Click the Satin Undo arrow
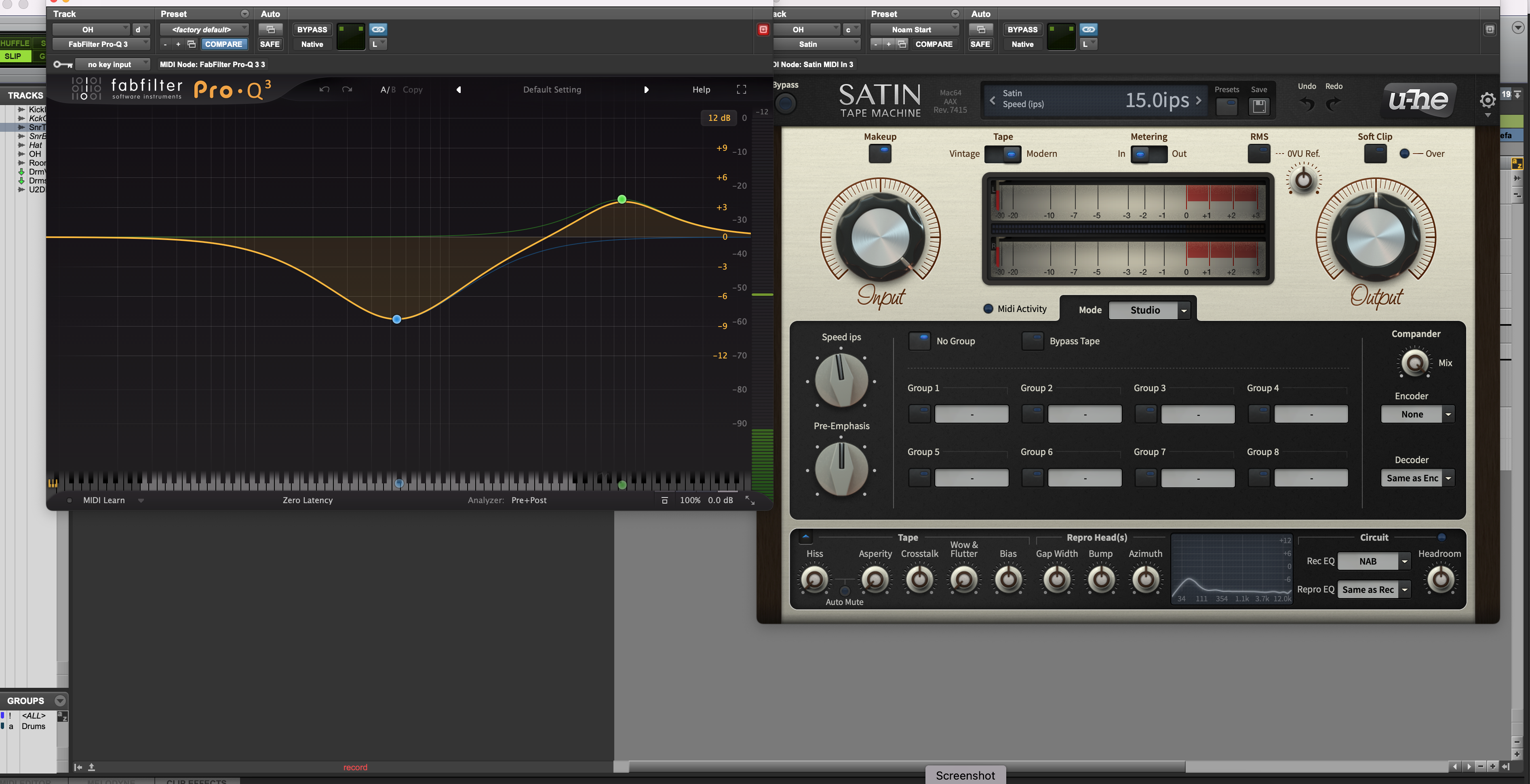The height and width of the screenshot is (784, 1530). [1307, 104]
